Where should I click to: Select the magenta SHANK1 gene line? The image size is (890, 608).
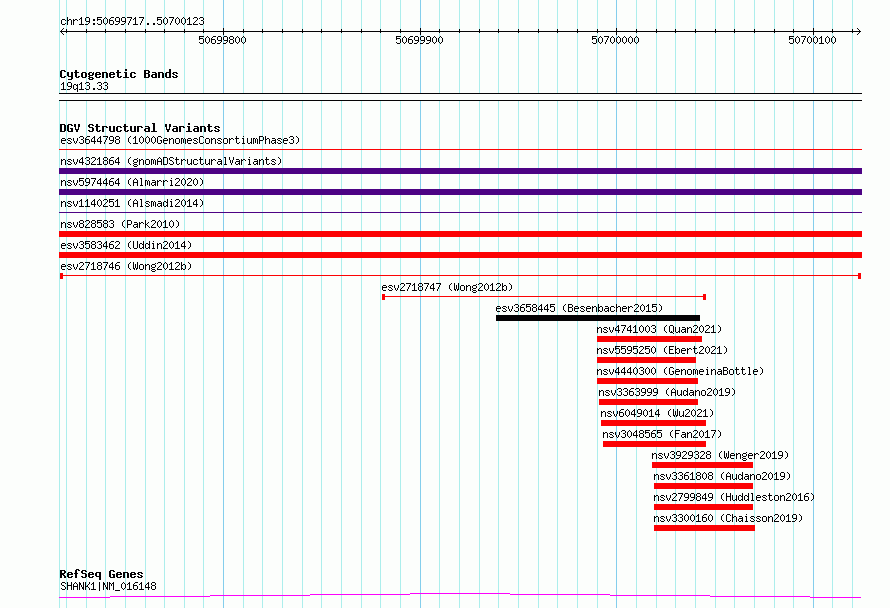pyautogui.click(x=460, y=596)
